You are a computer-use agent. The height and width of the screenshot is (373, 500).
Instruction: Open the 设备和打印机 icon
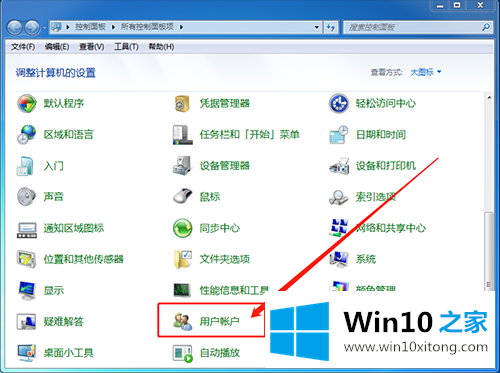[x=339, y=166]
